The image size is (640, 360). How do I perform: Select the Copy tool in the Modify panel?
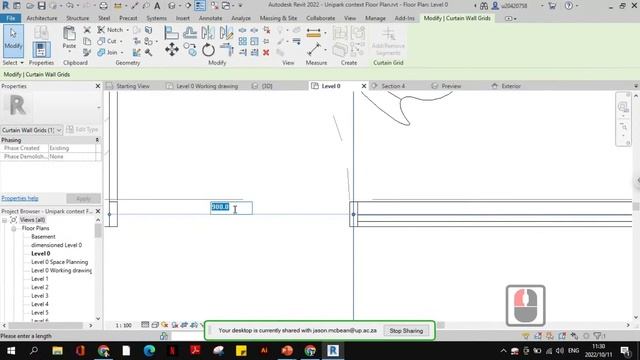[190, 50]
